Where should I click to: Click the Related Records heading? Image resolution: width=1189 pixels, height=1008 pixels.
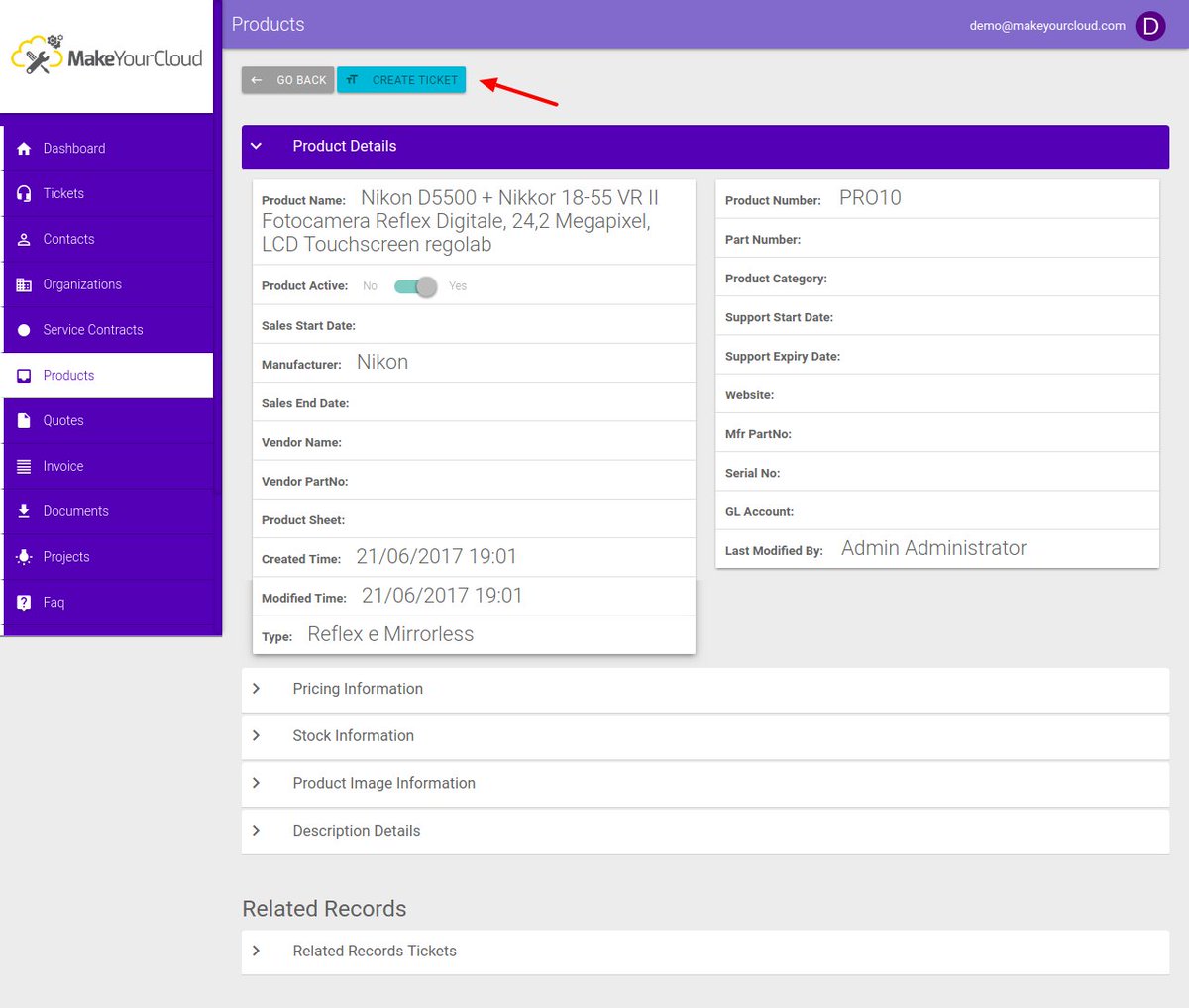(324, 909)
